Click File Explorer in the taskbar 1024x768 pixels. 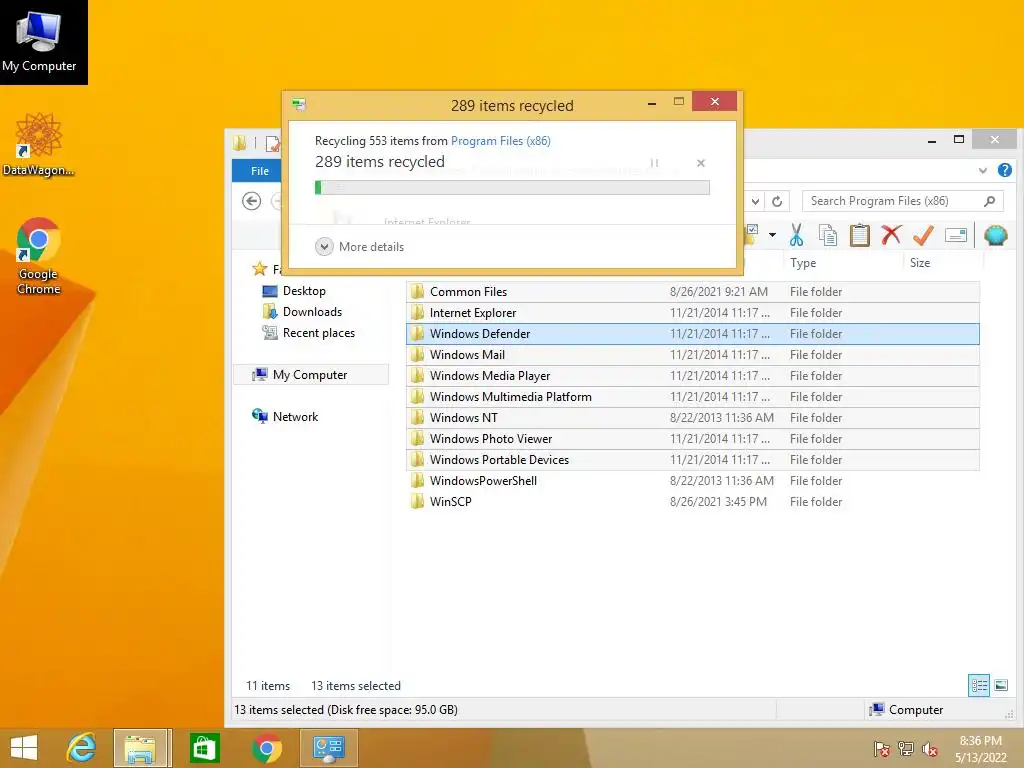click(x=142, y=748)
